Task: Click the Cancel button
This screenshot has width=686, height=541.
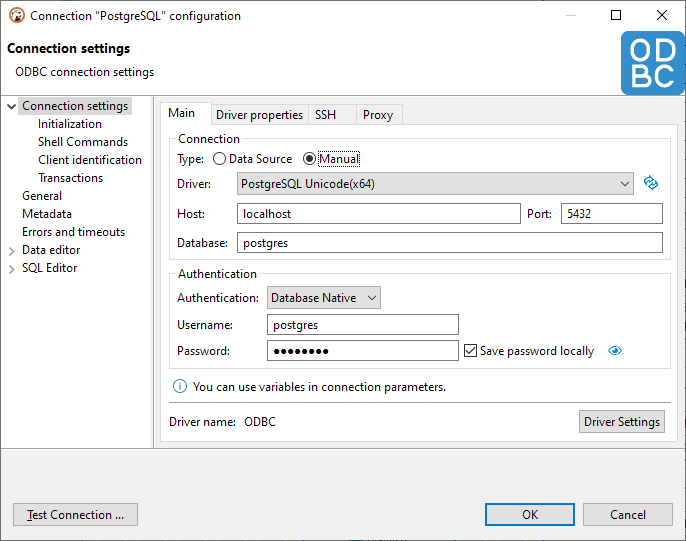Action: [628, 514]
